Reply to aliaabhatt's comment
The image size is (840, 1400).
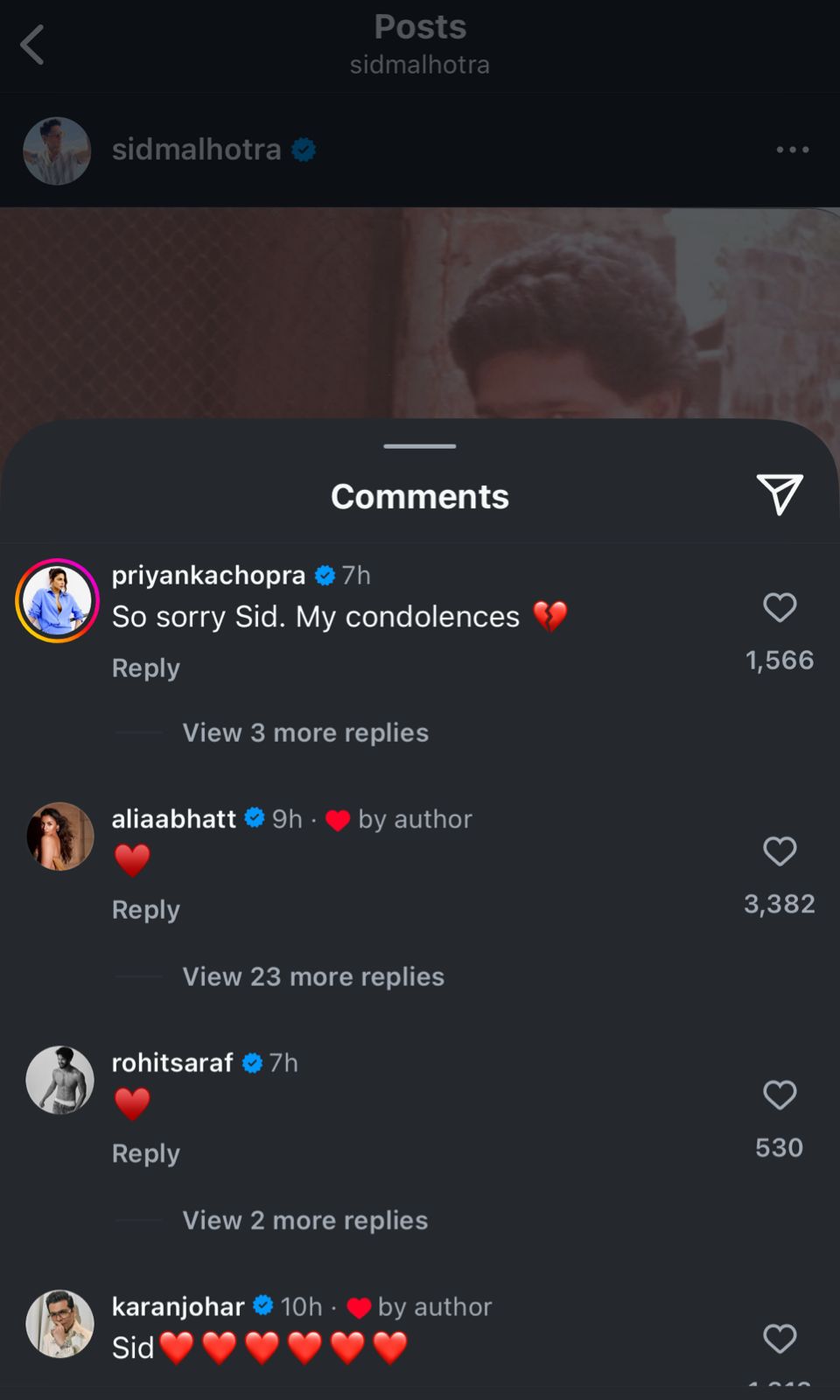(145, 910)
